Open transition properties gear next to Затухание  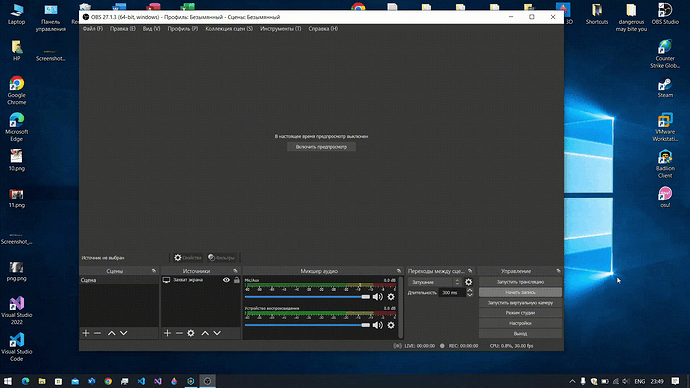(x=469, y=282)
